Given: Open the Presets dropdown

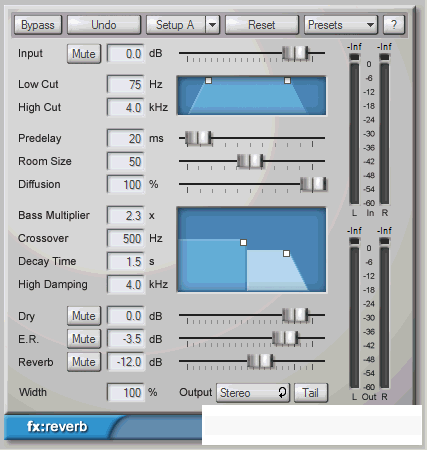Looking at the screenshot, I should click(341, 25).
